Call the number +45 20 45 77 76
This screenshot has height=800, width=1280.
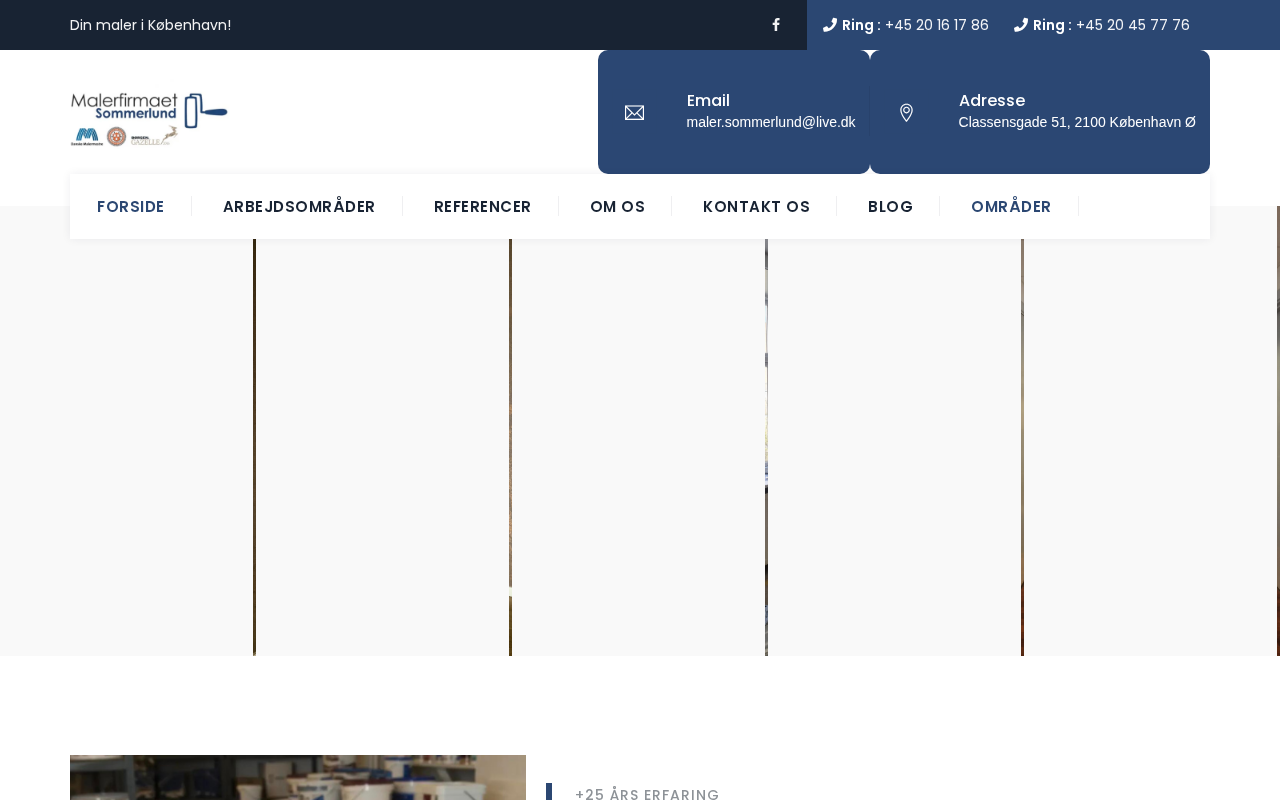[1133, 25]
